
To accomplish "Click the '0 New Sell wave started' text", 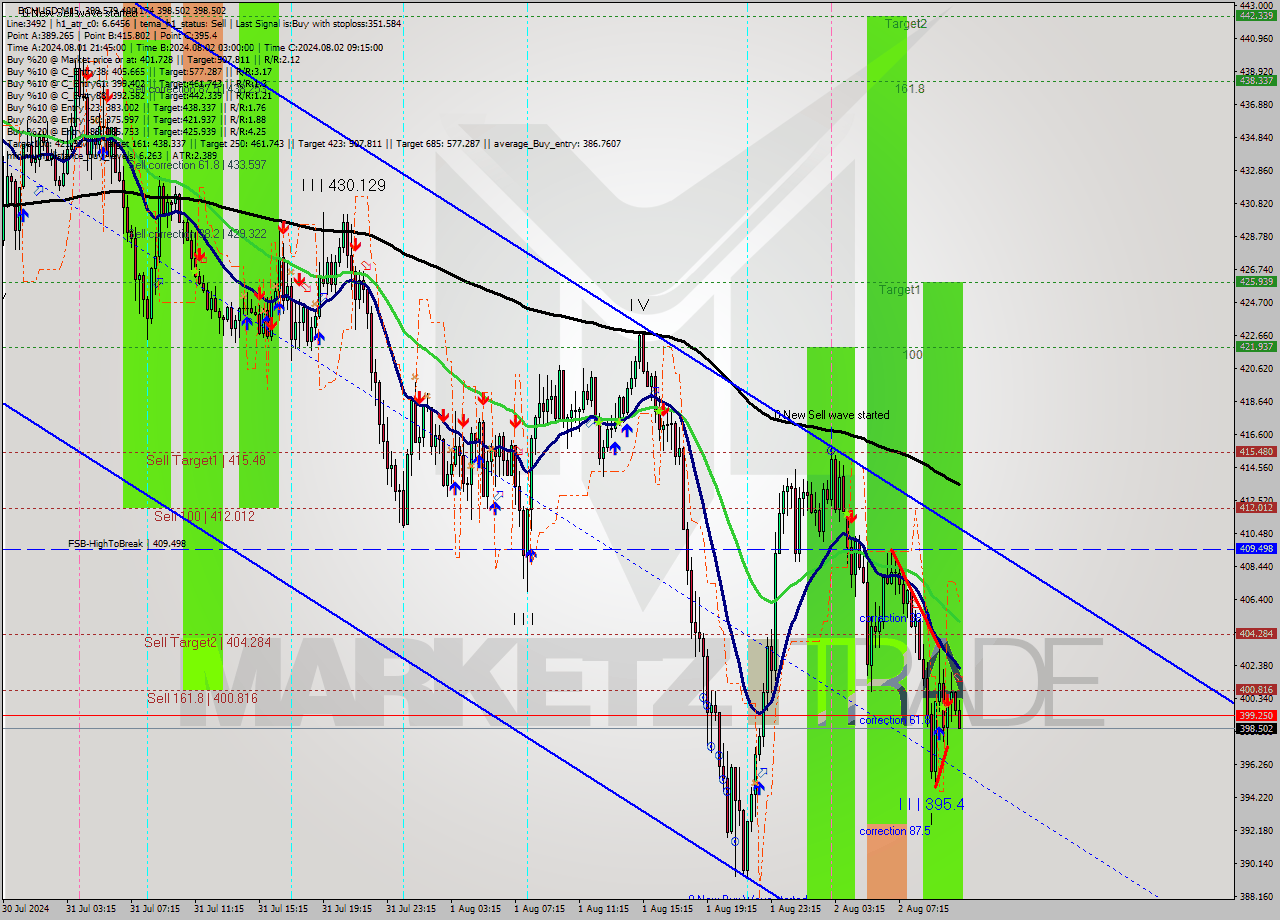I will click(832, 414).
